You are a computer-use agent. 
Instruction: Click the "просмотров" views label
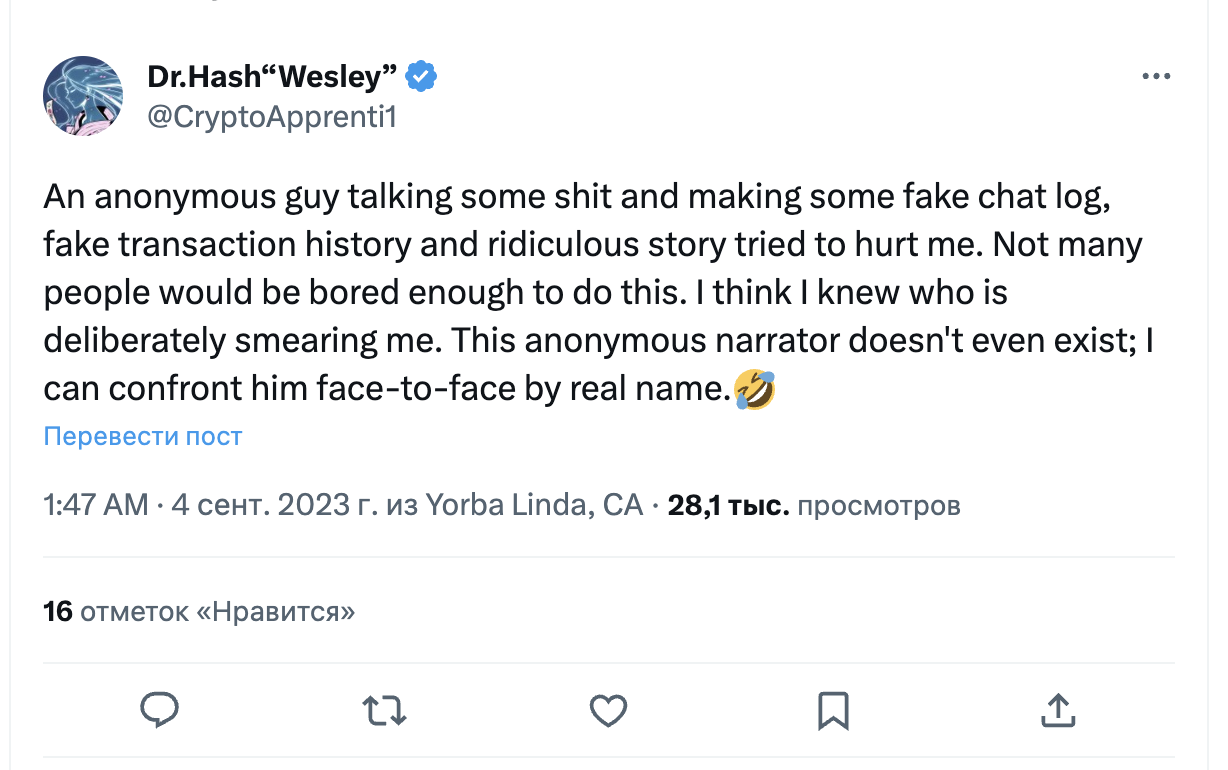point(880,505)
